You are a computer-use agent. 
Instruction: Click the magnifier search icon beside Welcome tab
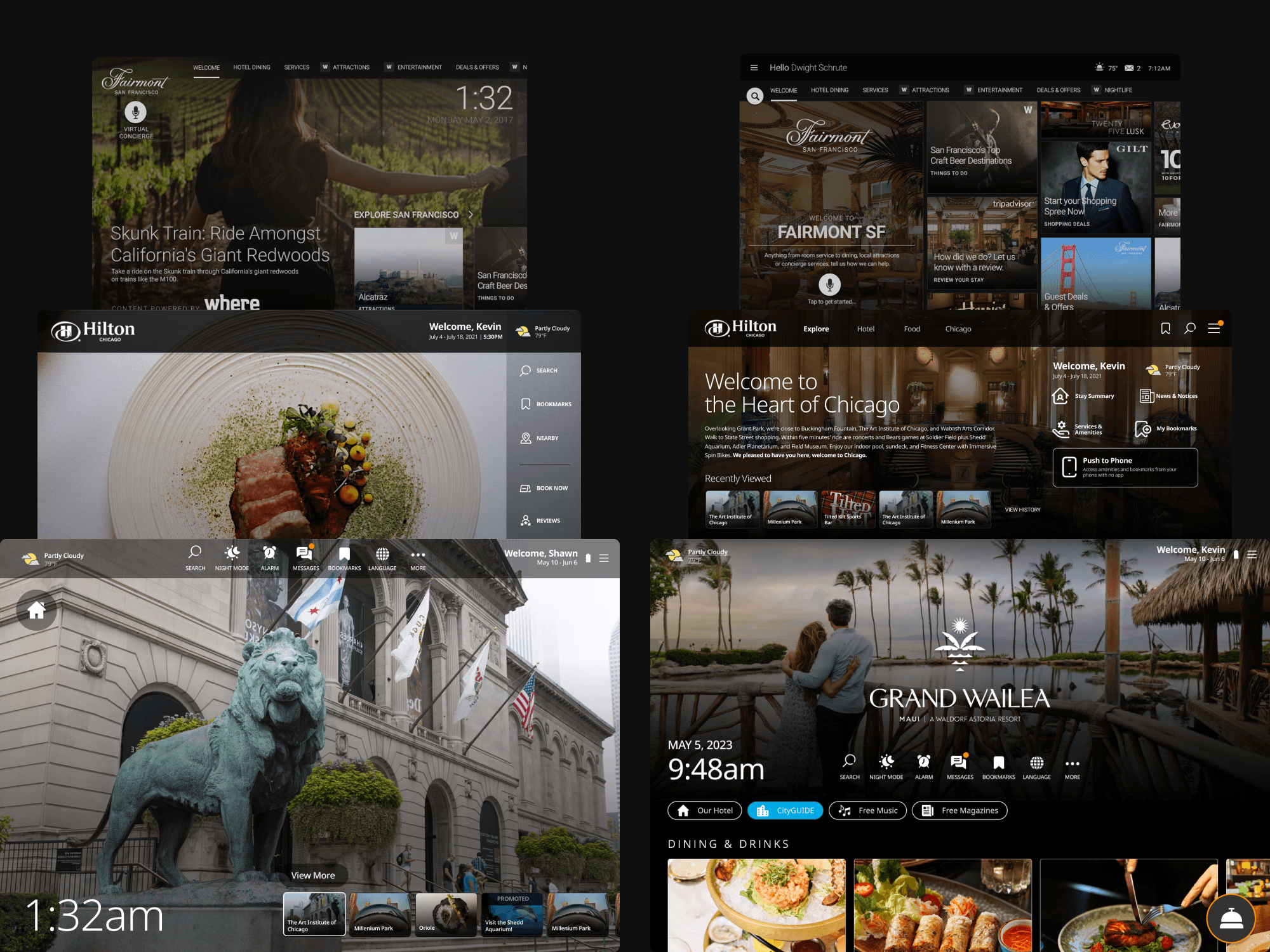[754, 96]
